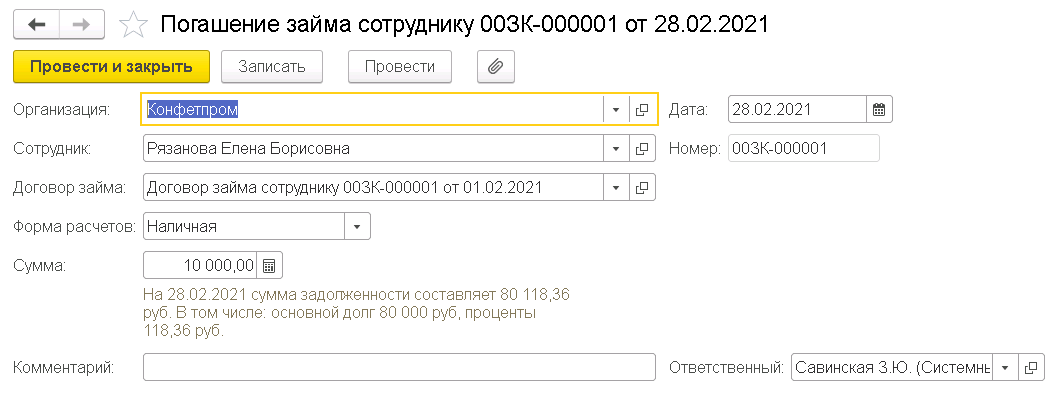Open calculator for Сумма field
1062x395 pixels.
268,266
